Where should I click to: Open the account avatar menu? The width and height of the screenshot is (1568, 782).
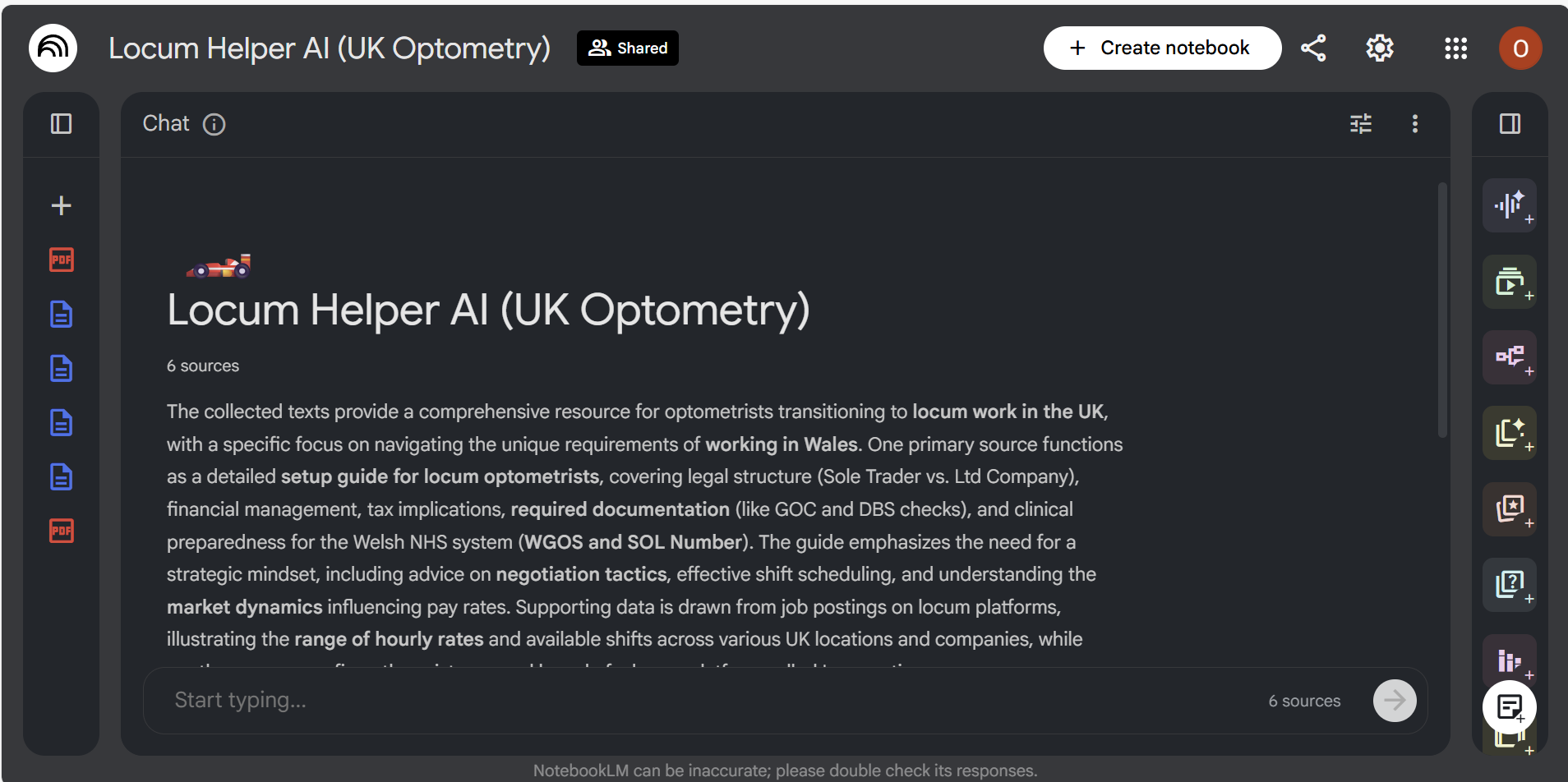coord(1520,48)
